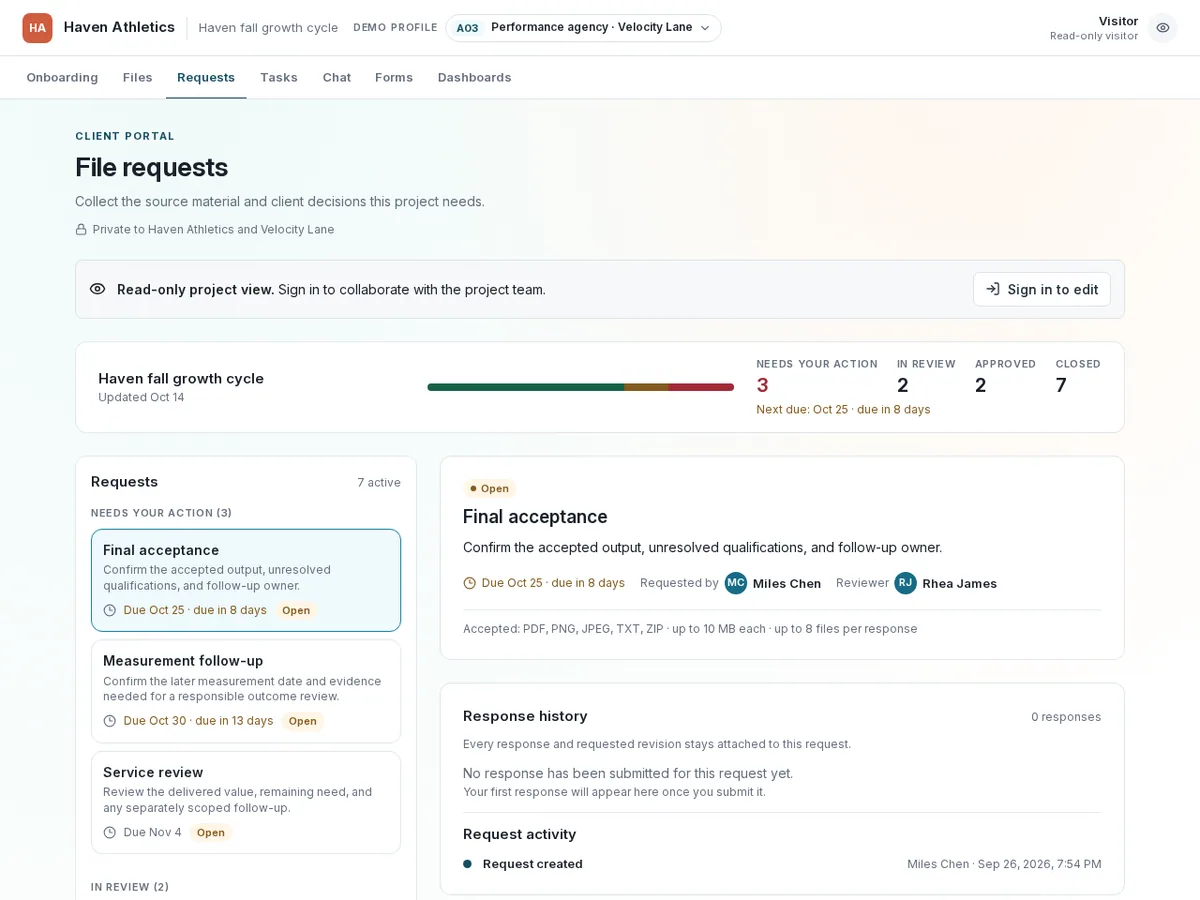
Task: Go to the Tasks tab
Action: tap(279, 77)
